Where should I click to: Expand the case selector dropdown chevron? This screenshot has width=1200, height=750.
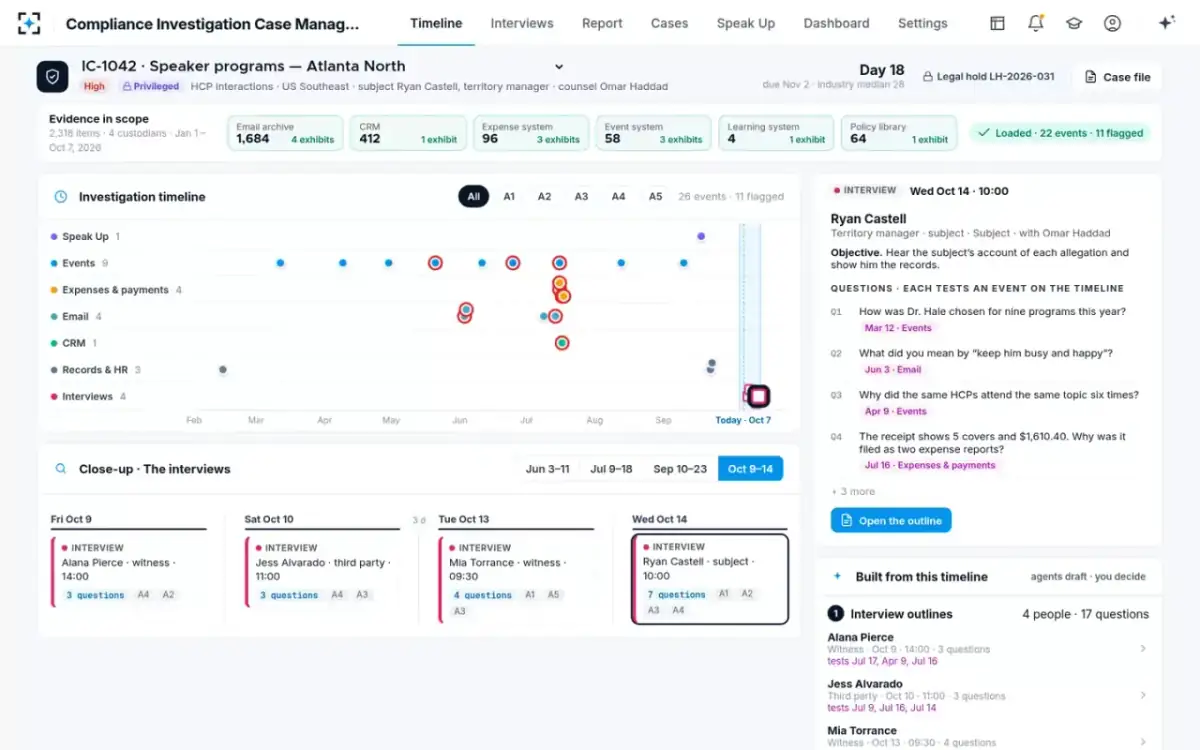(x=559, y=67)
